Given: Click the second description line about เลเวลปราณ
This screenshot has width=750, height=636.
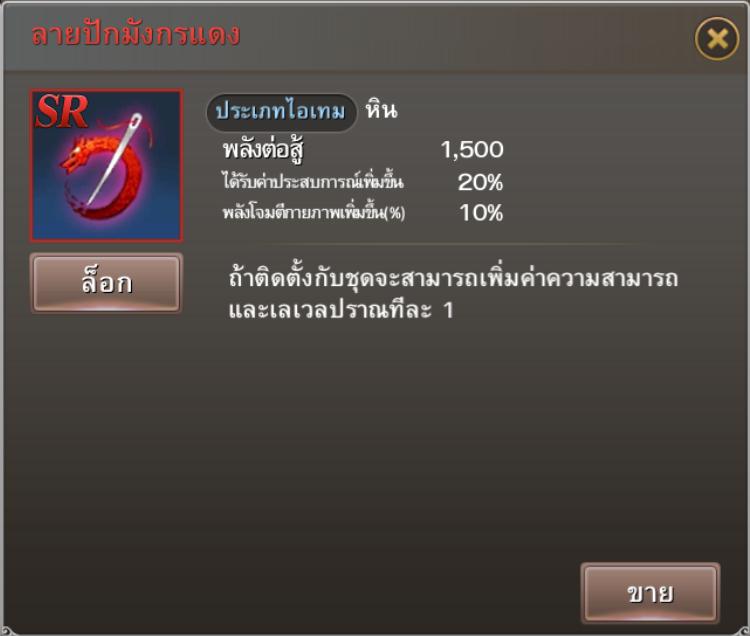Looking at the screenshot, I should coord(341,310).
